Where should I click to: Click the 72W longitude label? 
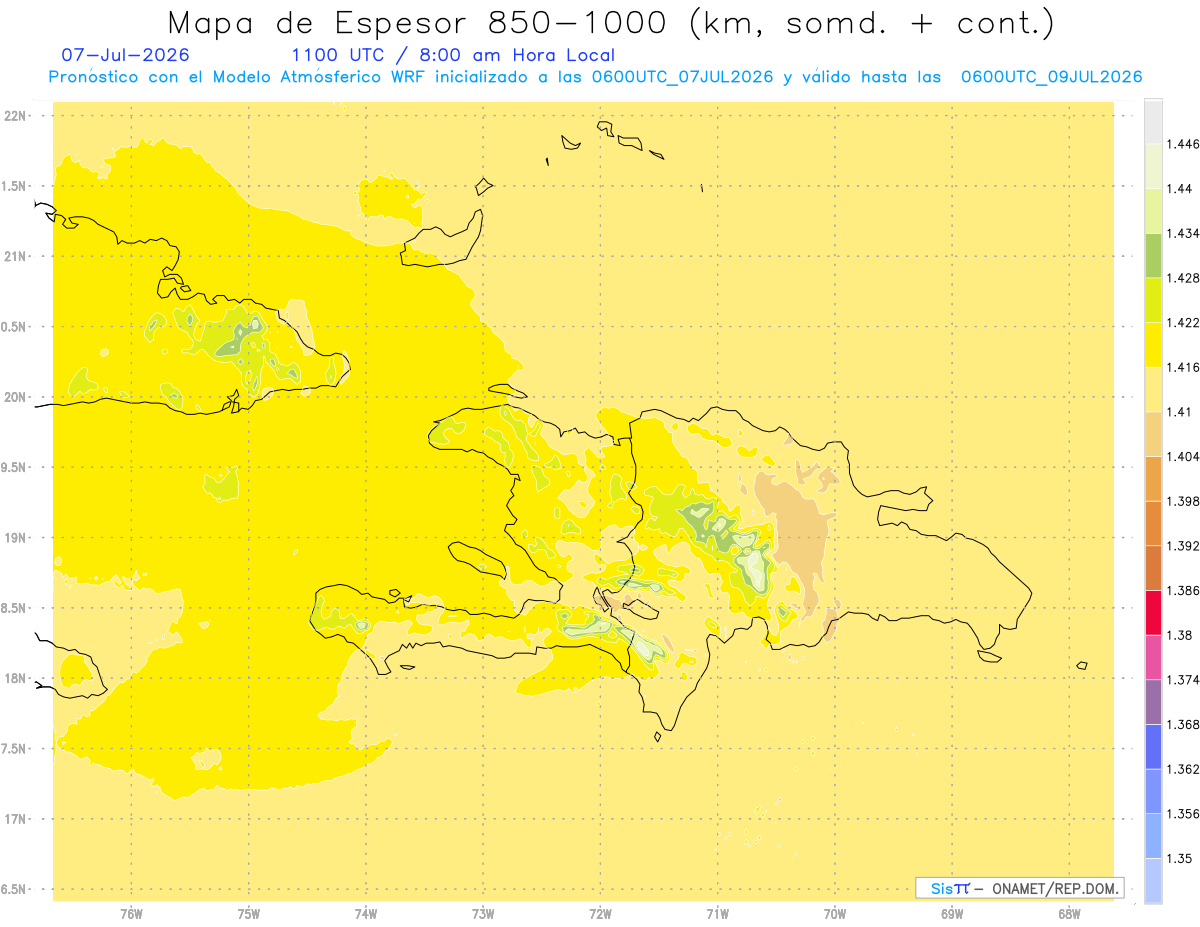tap(600, 914)
